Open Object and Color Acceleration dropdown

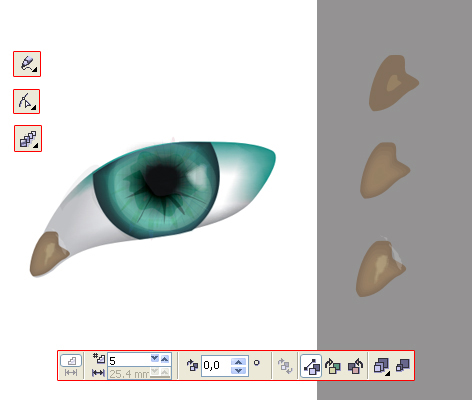[382, 366]
